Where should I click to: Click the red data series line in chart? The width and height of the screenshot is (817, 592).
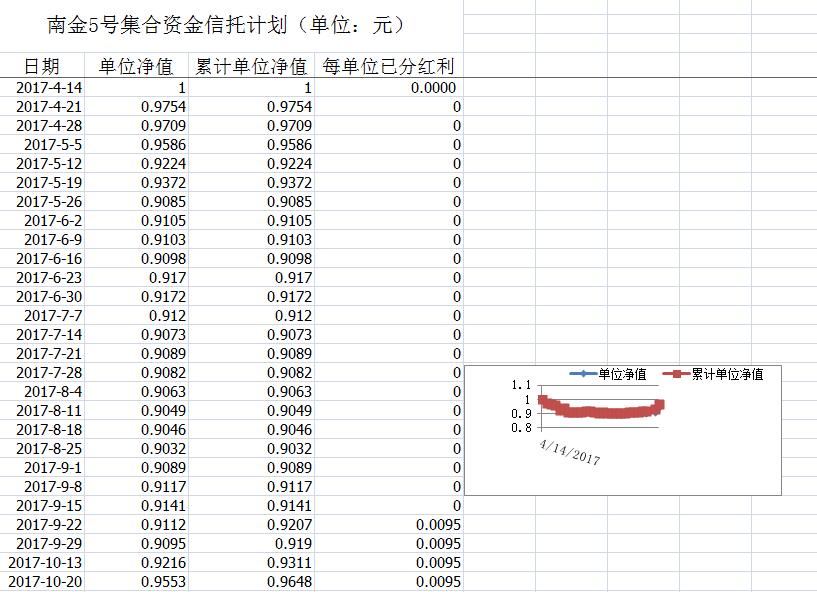600,412
